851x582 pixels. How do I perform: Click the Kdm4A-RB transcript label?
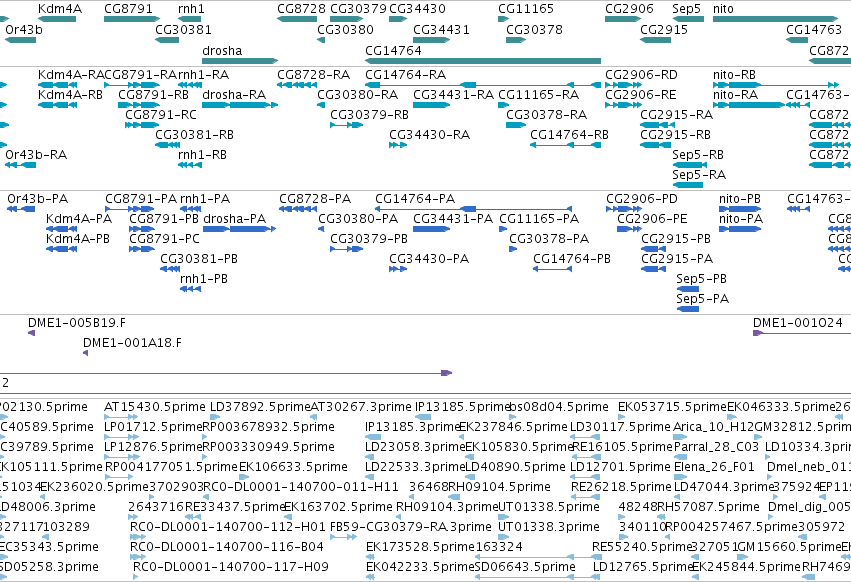(71, 94)
